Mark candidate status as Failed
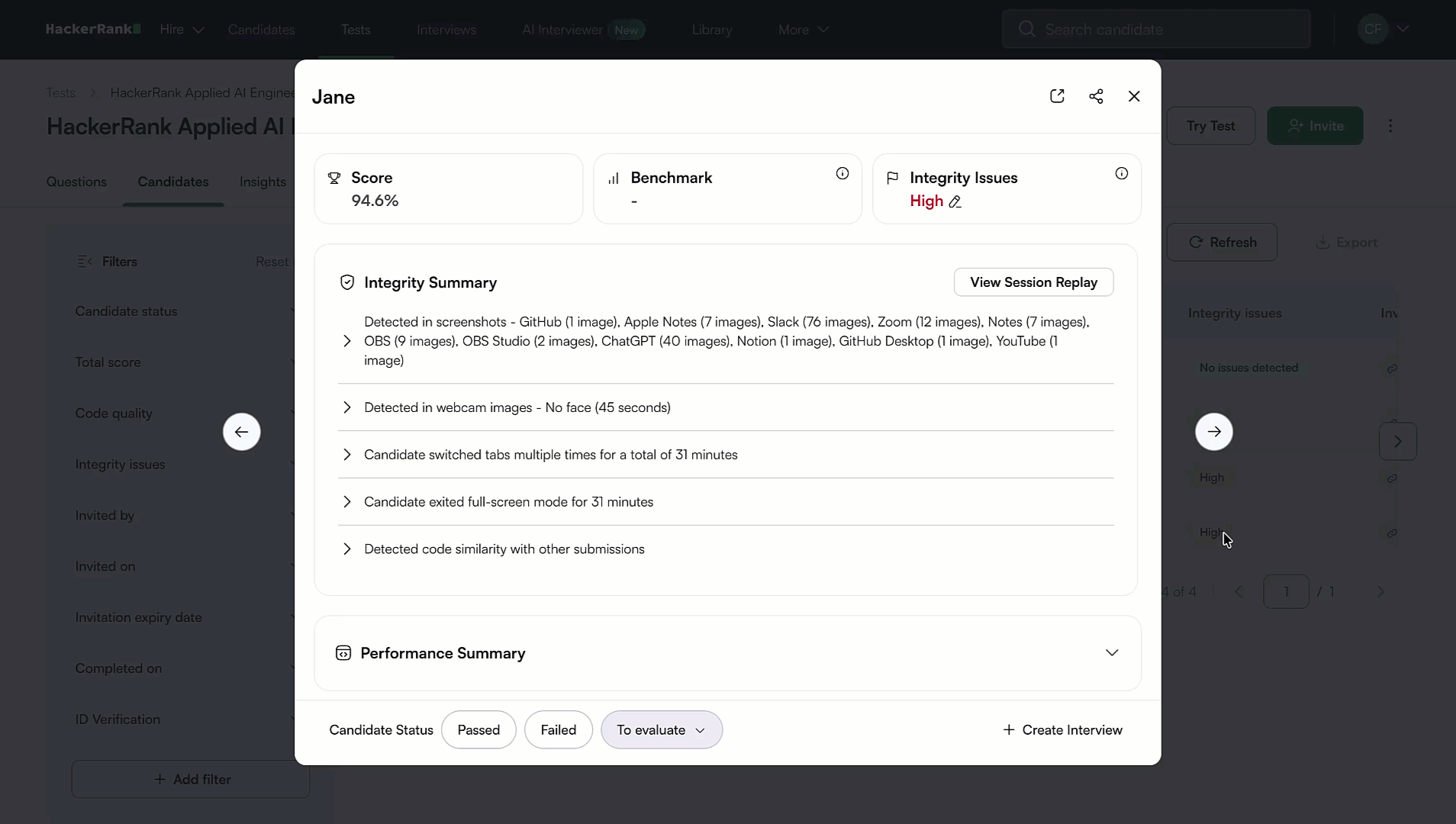 pyautogui.click(x=559, y=730)
